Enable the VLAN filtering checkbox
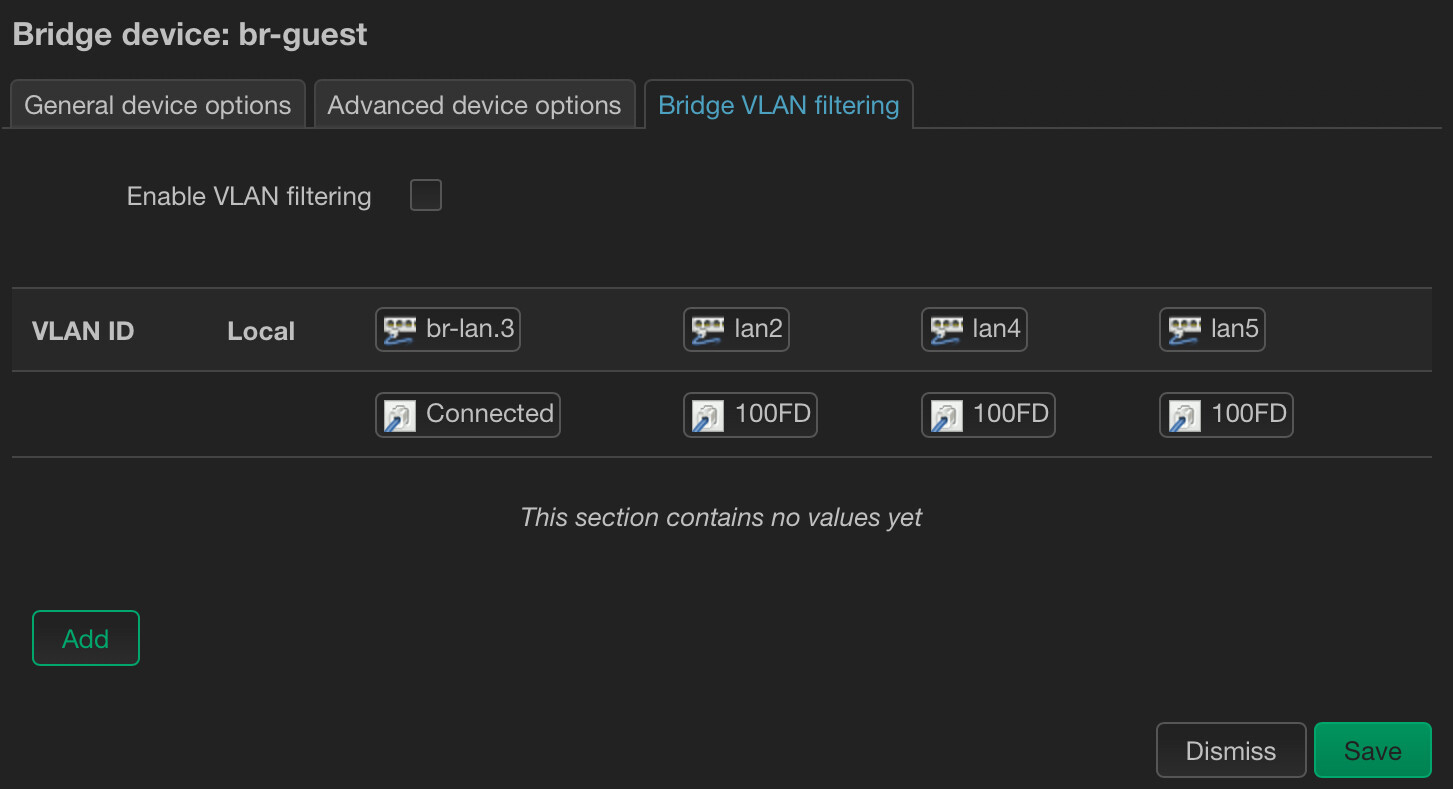 coord(426,195)
